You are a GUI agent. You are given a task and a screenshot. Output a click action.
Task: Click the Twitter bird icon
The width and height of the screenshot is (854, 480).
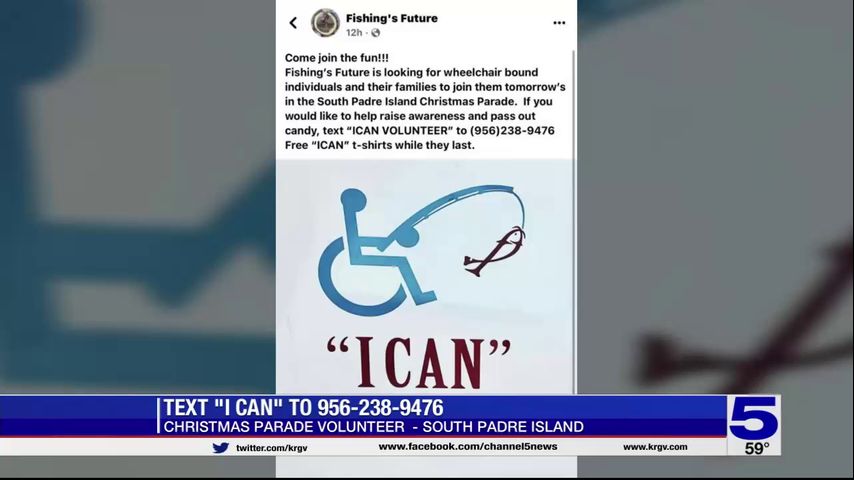tap(221, 448)
